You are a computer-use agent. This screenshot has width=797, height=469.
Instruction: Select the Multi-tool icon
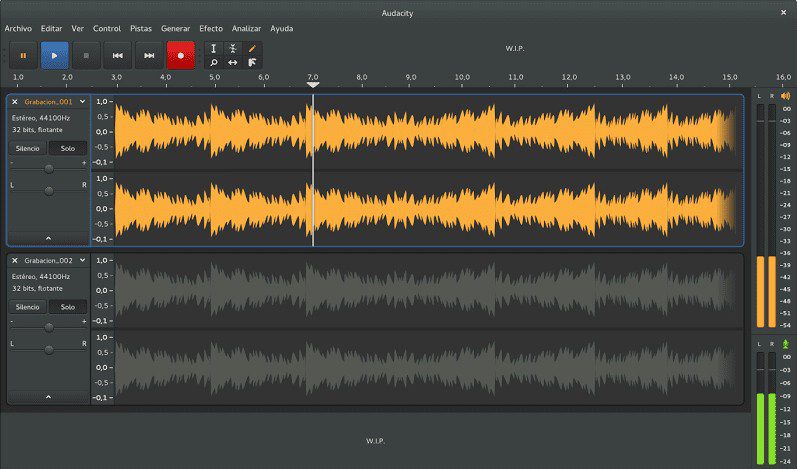click(x=252, y=62)
